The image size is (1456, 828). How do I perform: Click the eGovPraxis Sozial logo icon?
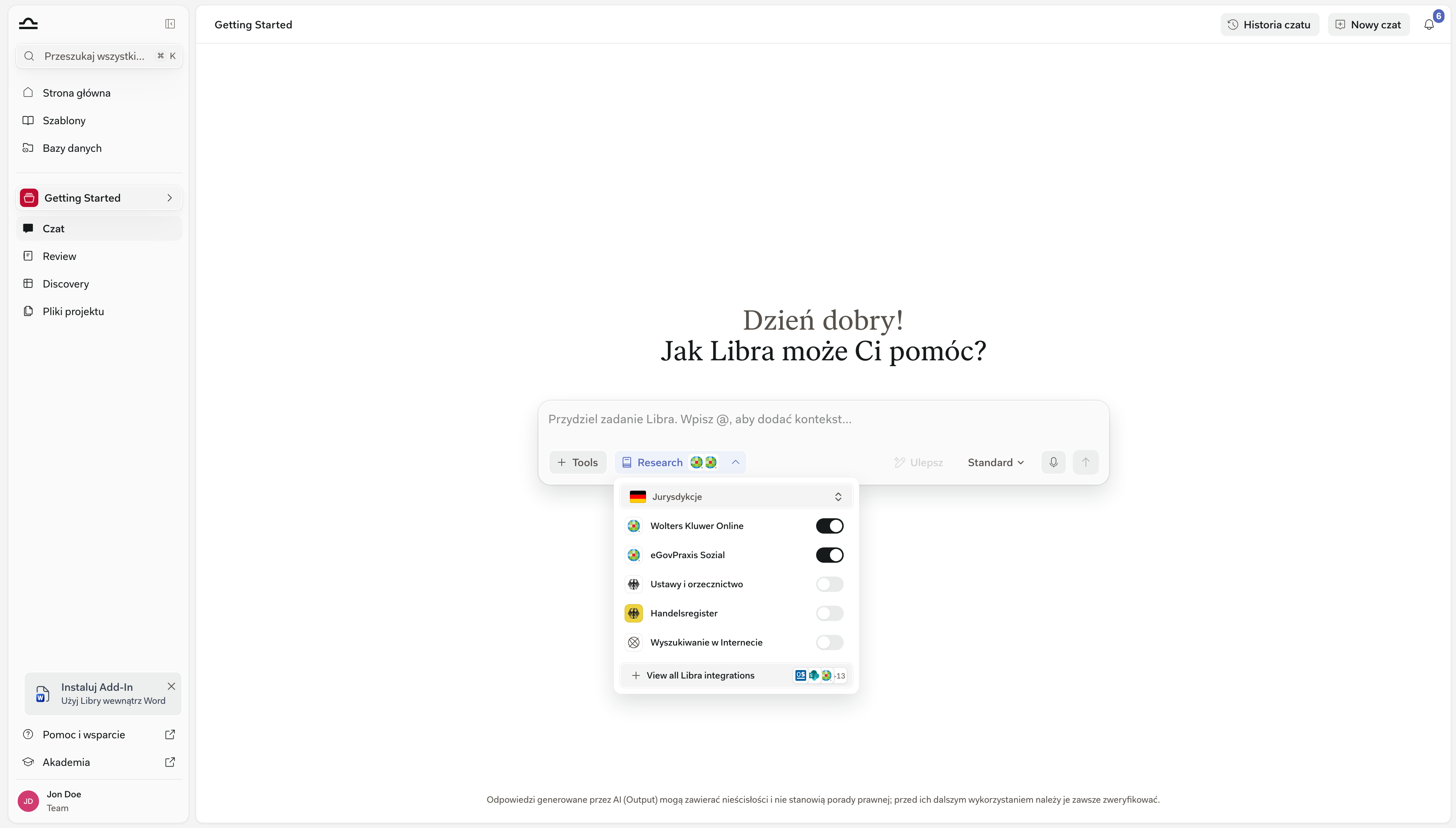(x=634, y=555)
